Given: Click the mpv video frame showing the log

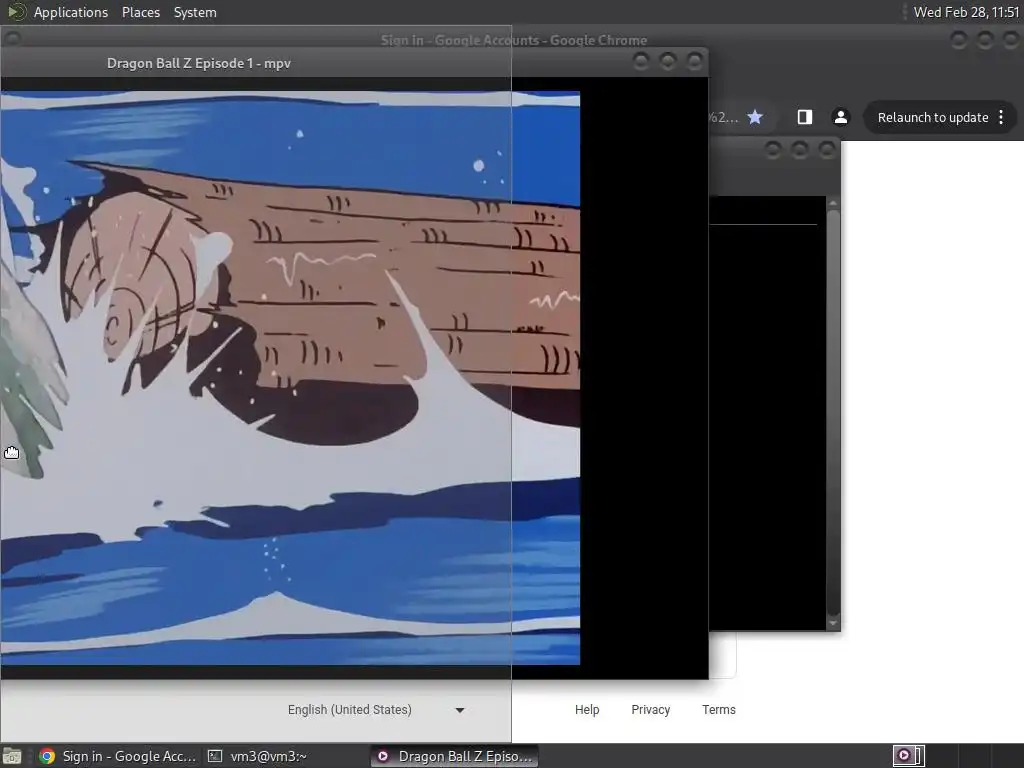Looking at the screenshot, I should (290, 377).
